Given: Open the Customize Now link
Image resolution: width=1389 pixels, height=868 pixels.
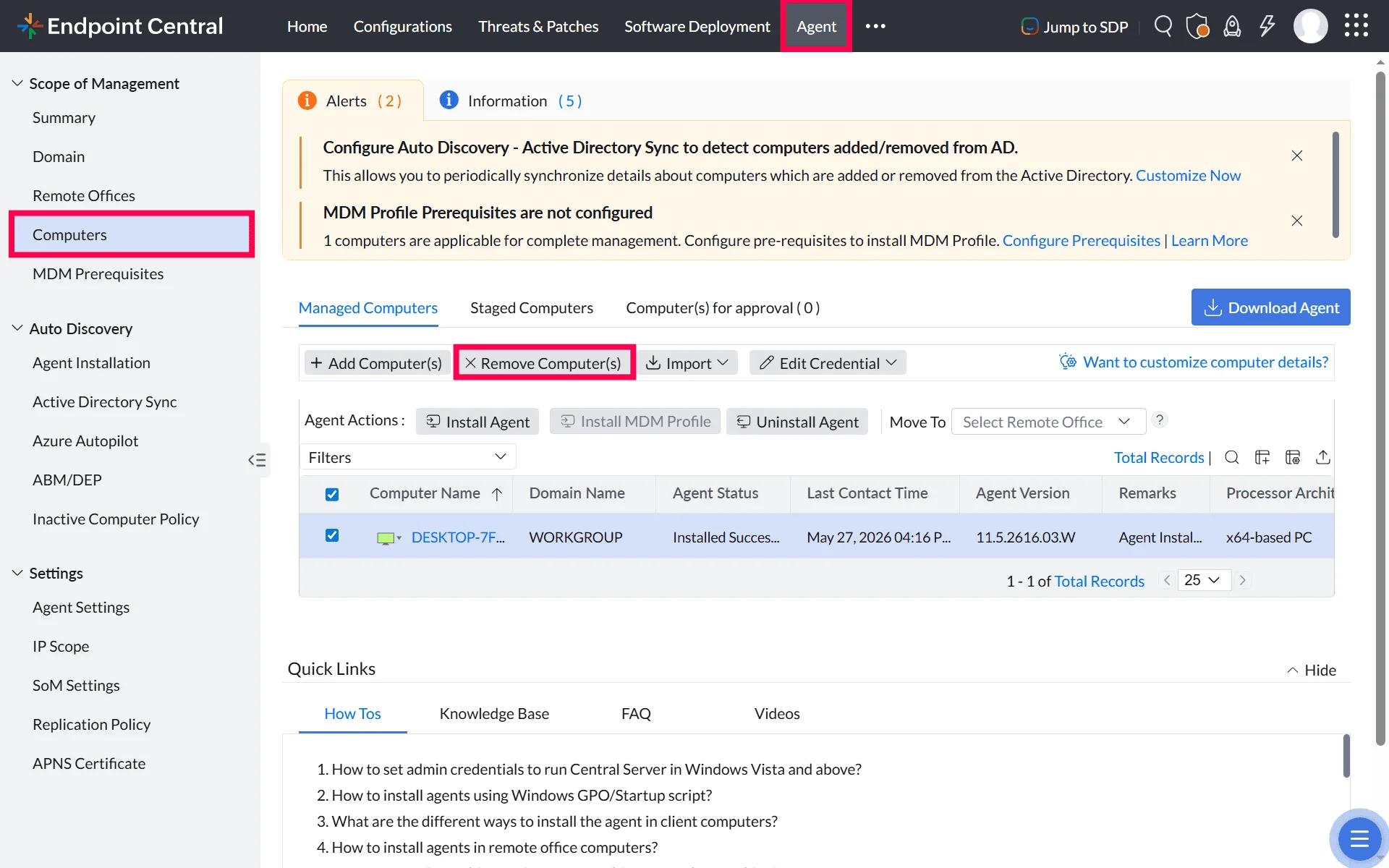Looking at the screenshot, I should (x=1188, y=176).
